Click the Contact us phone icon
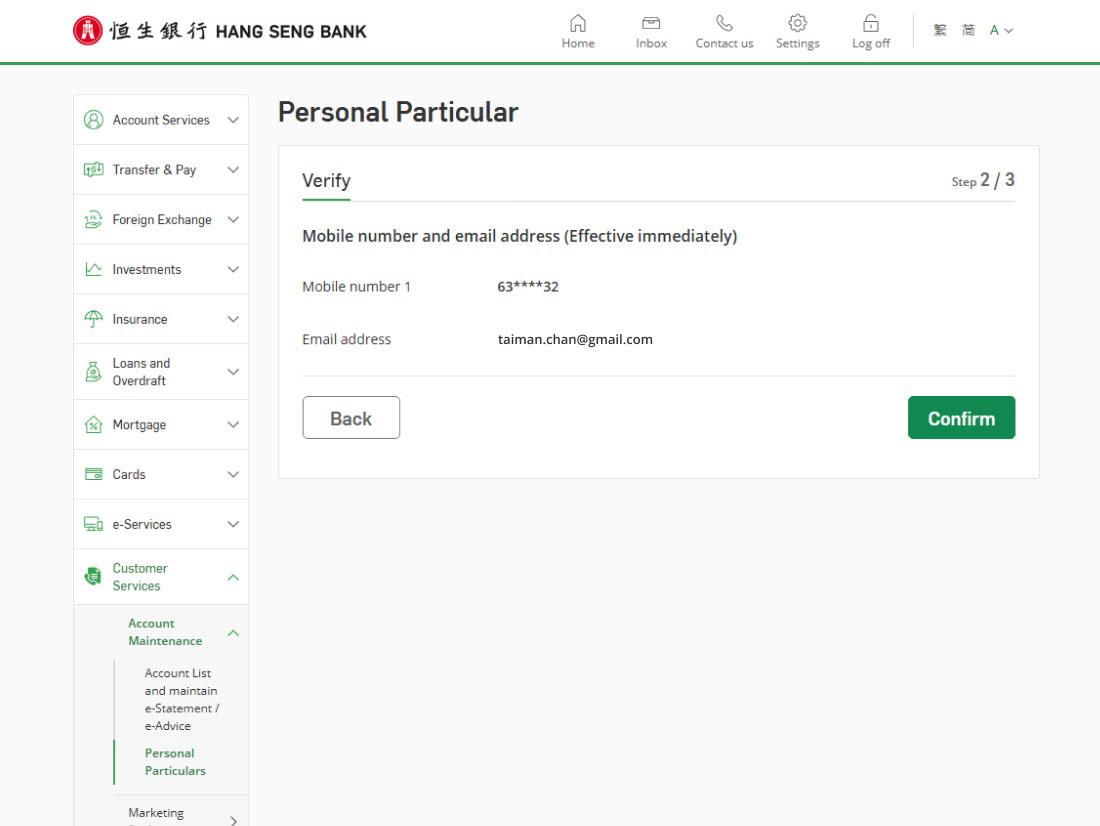 point(724,24)
